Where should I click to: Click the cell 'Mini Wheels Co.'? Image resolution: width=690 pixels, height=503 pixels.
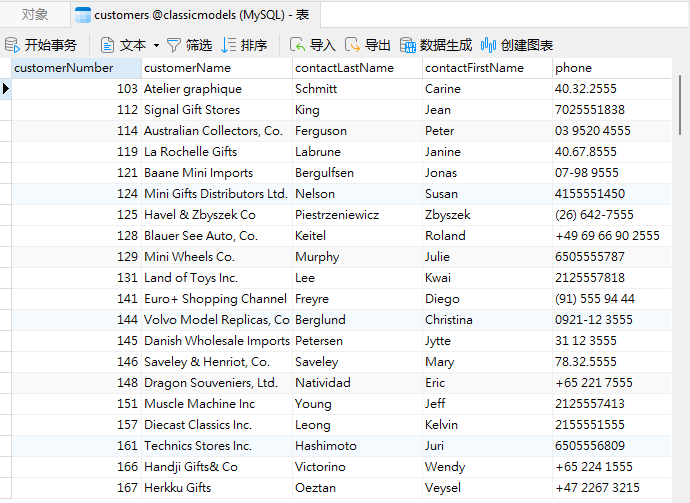tap(217, 257)
